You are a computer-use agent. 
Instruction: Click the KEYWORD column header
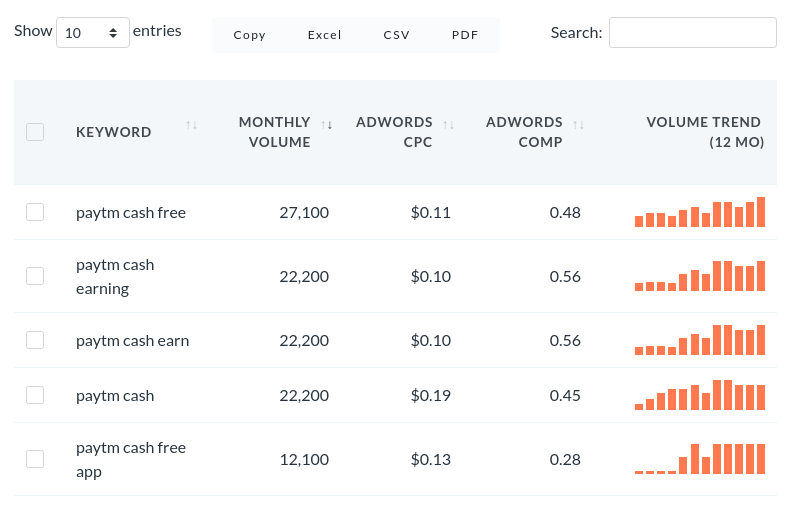coord(114,132)
